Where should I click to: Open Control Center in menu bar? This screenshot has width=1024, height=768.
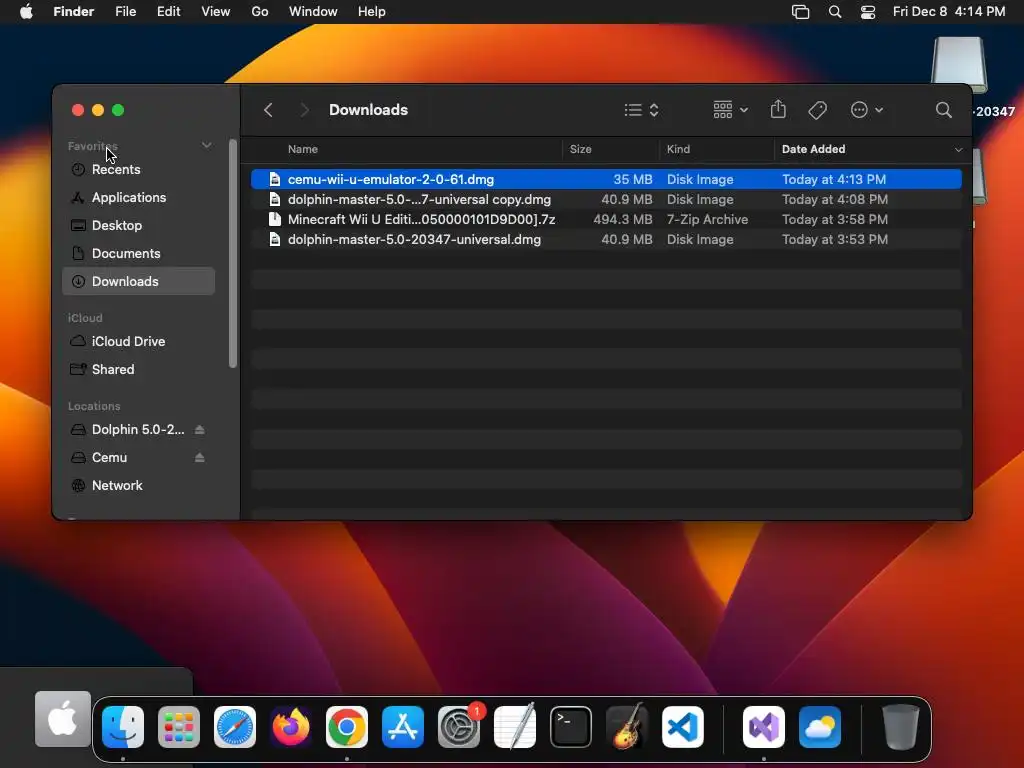[x=868, y=12]
